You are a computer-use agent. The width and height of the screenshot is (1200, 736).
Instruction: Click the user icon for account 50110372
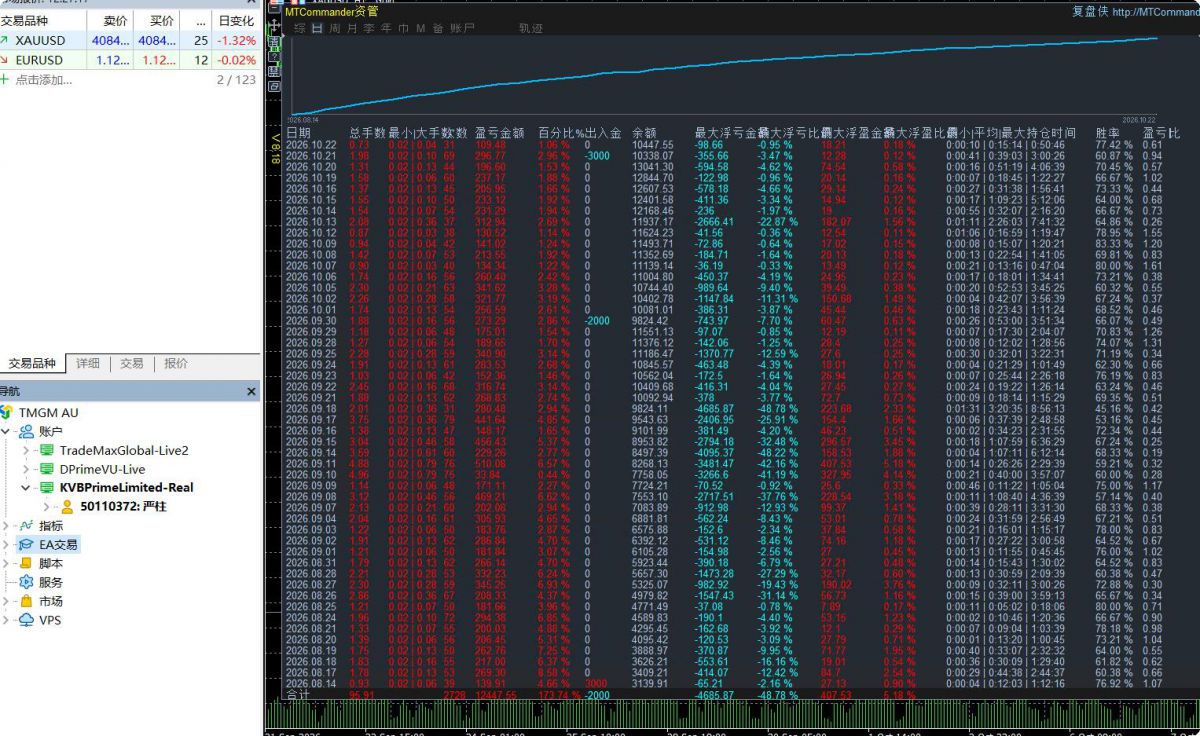tap(67, 507)
